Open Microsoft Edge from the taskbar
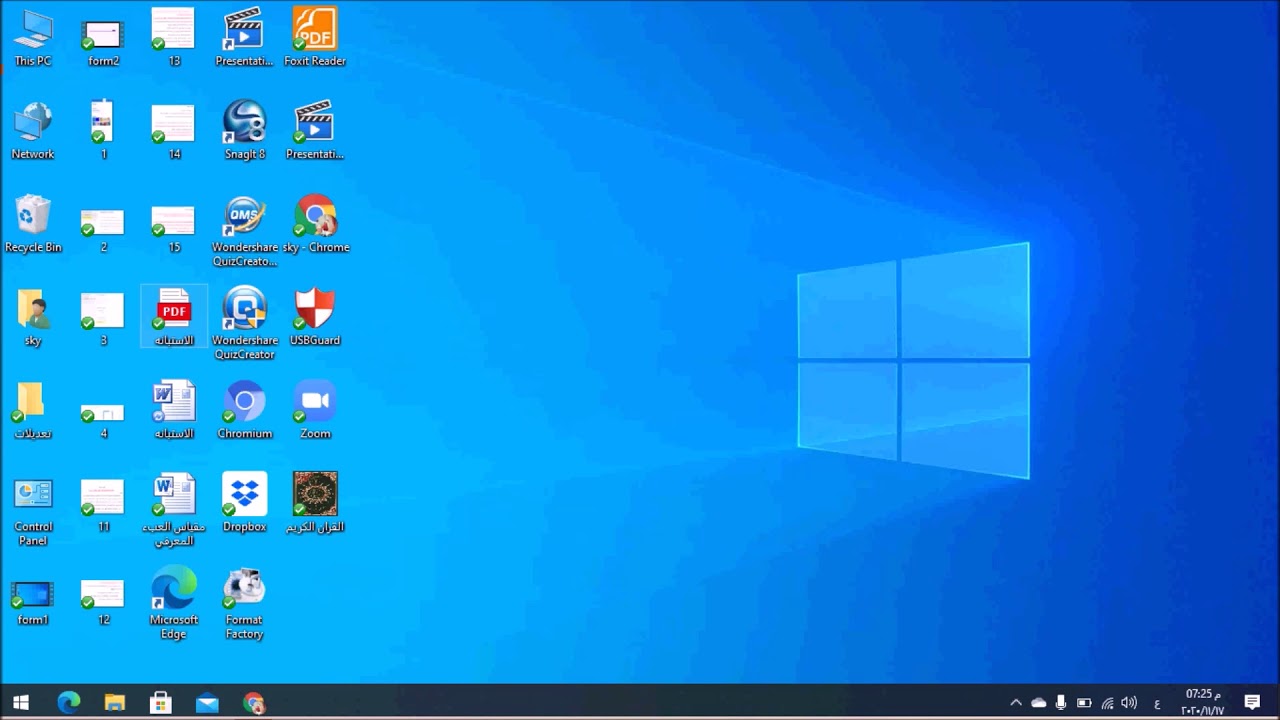The height and width of the screenshot is (720, 1280). click(x=68, y=702)
